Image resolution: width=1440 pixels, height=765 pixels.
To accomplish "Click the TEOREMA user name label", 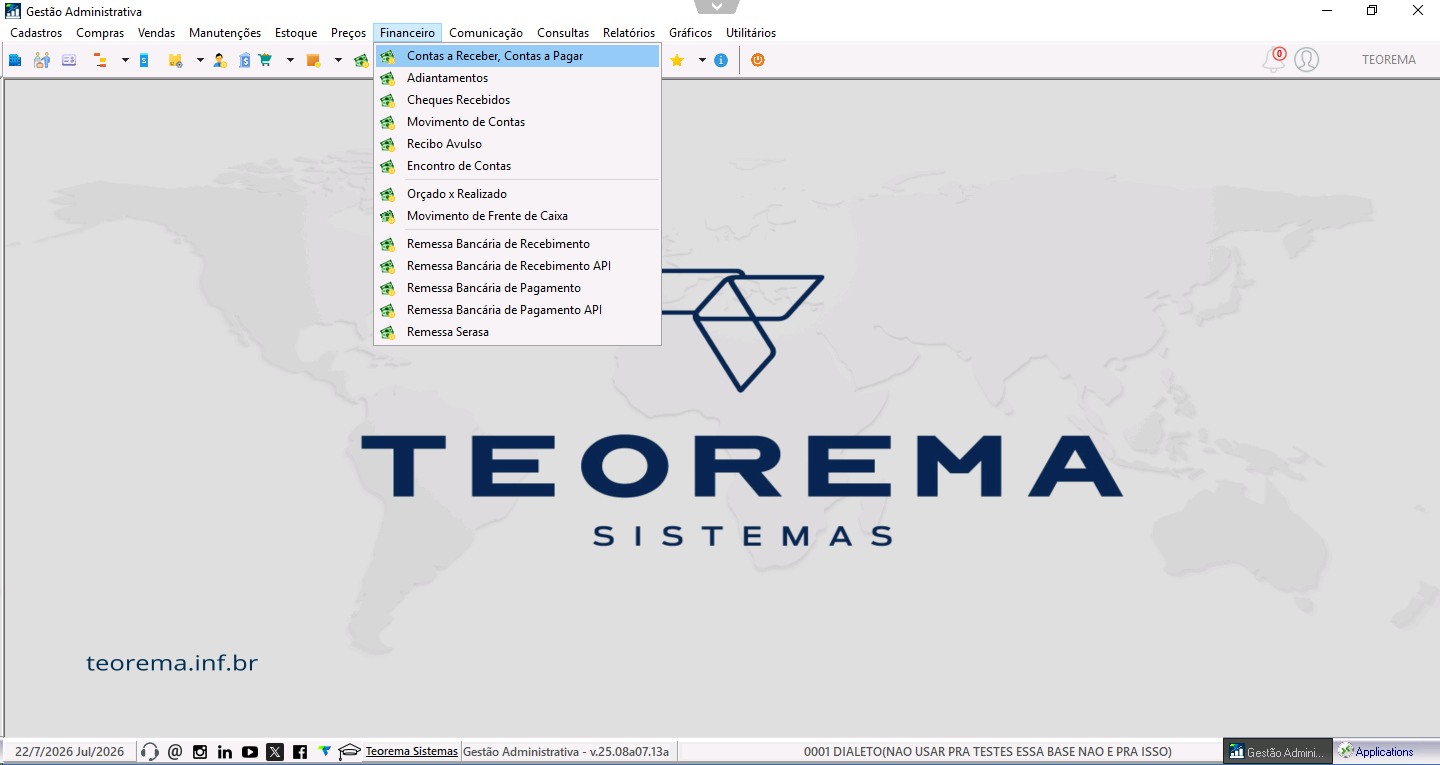I will pyautogui.click(x=1389, y=60).
